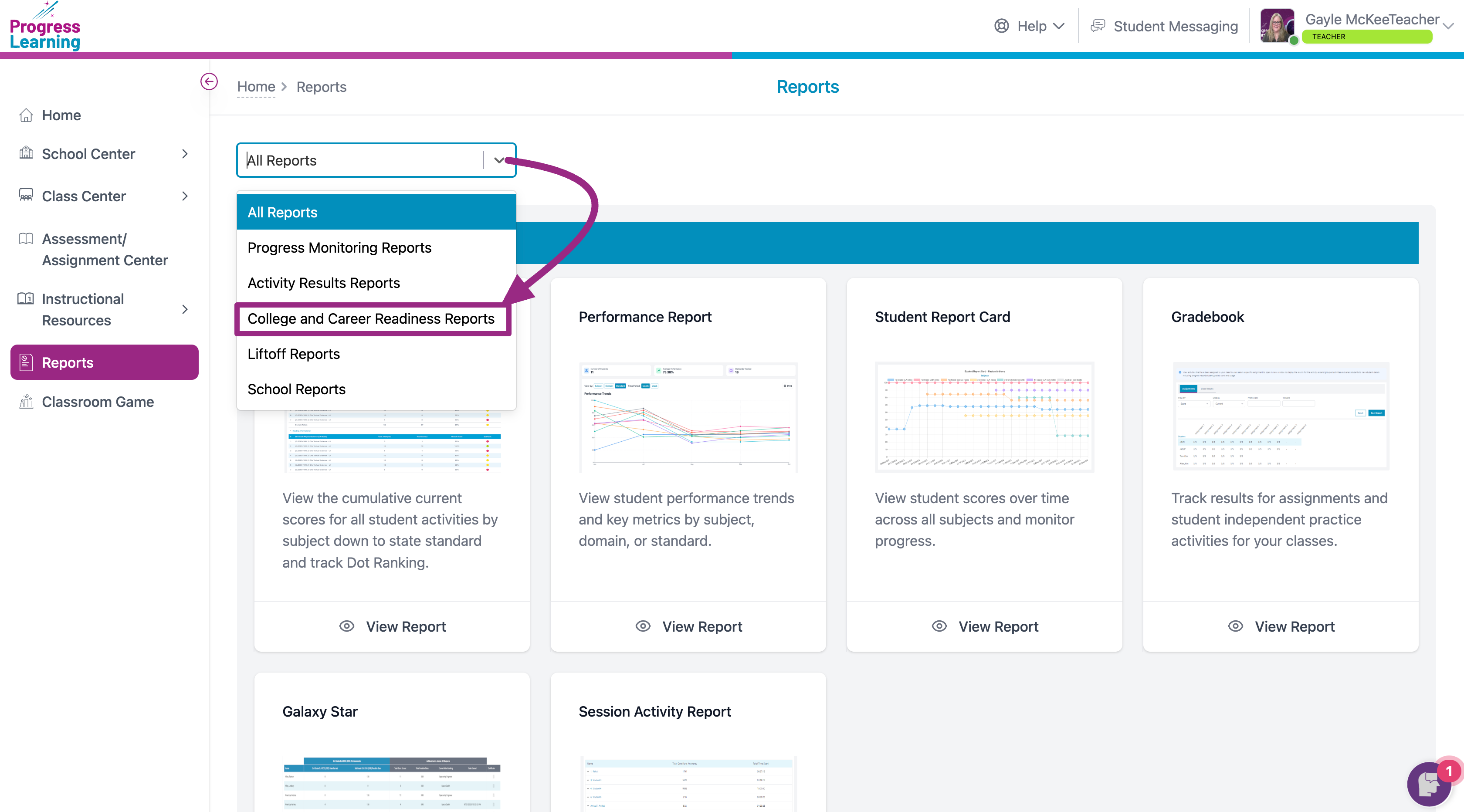
Task: Click View Report under Gradebook
Action: click(1294, 626)
